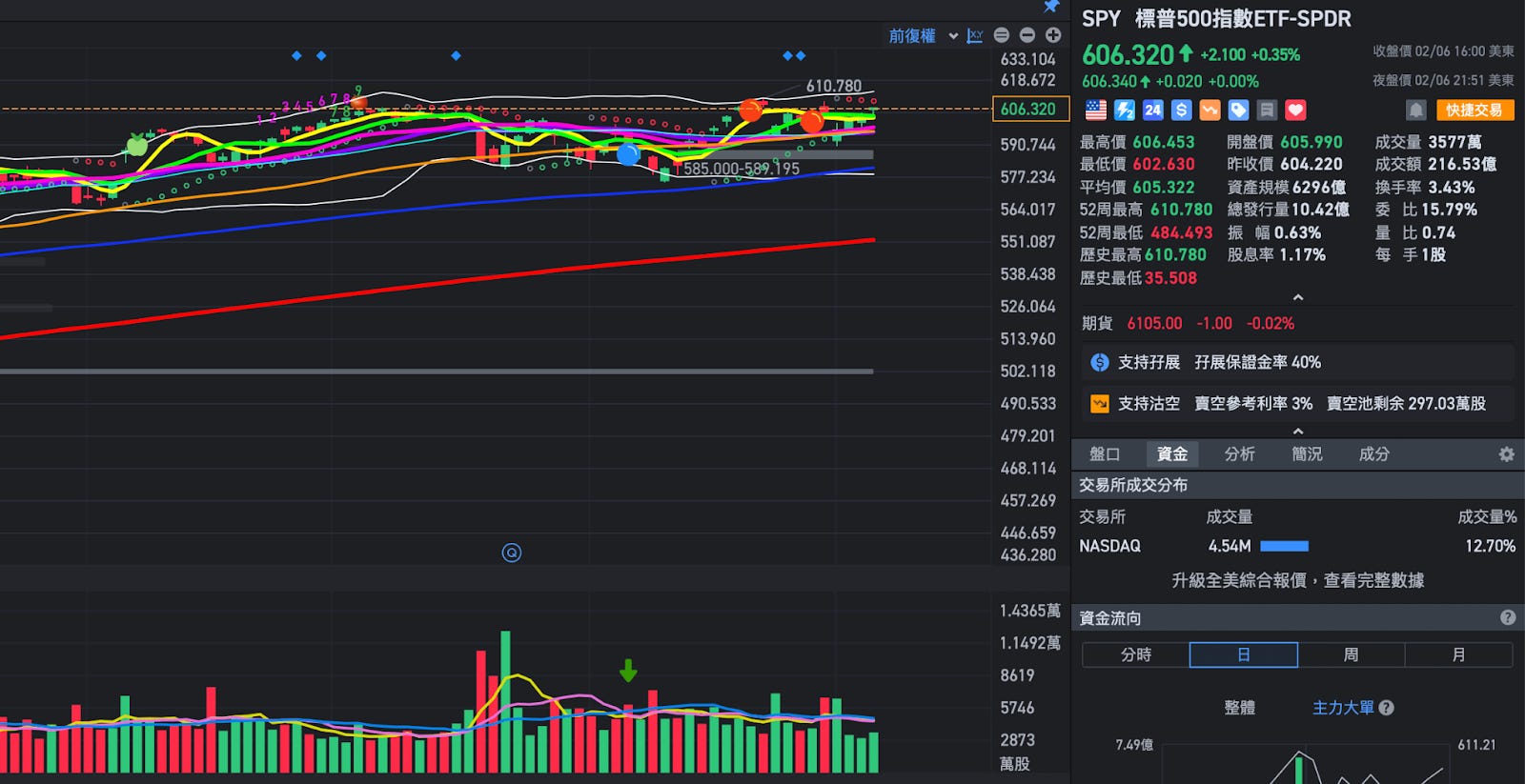The height and width of the screenshot is (784, 1525).
Task: Click the blue pin icon above the chart
Action: click(1051, 7)
